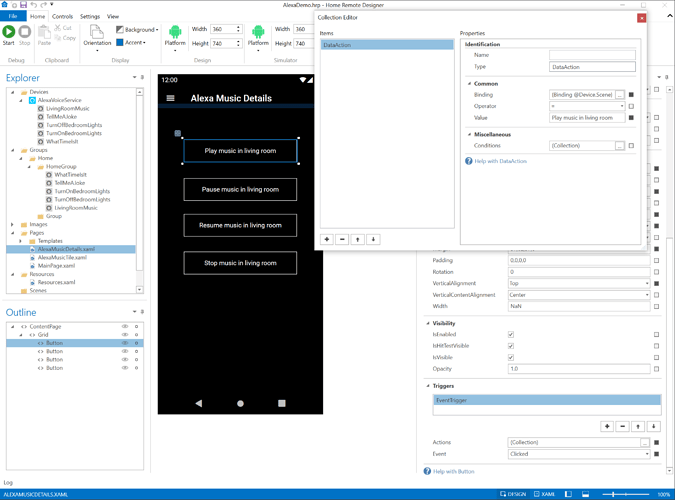Image resolution: width=675 pixels, height=500 pixels.
Task: Click the recents square in phone preview
Action: pos(282,403)
